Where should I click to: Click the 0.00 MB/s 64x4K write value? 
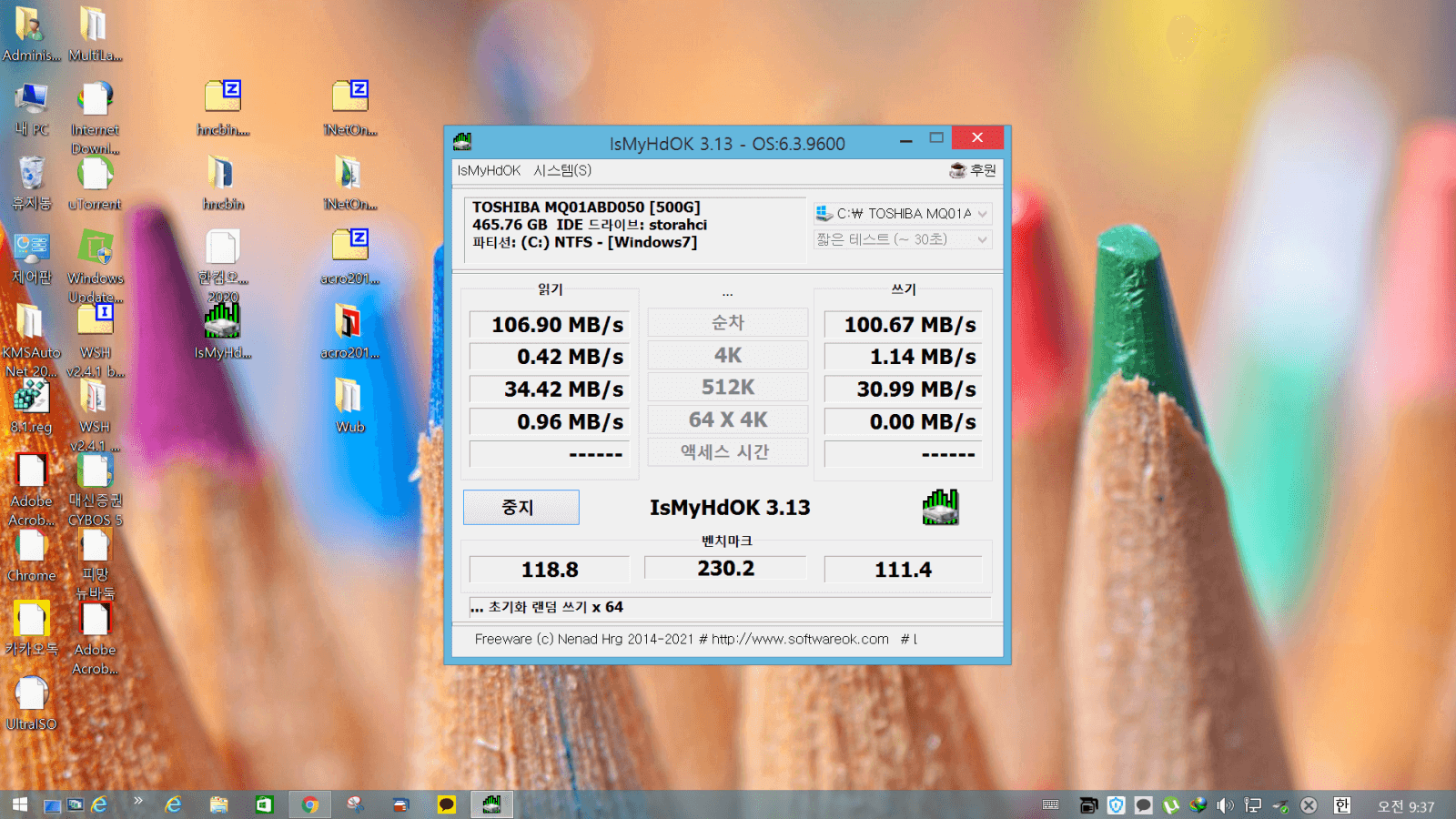coord(904,422)
